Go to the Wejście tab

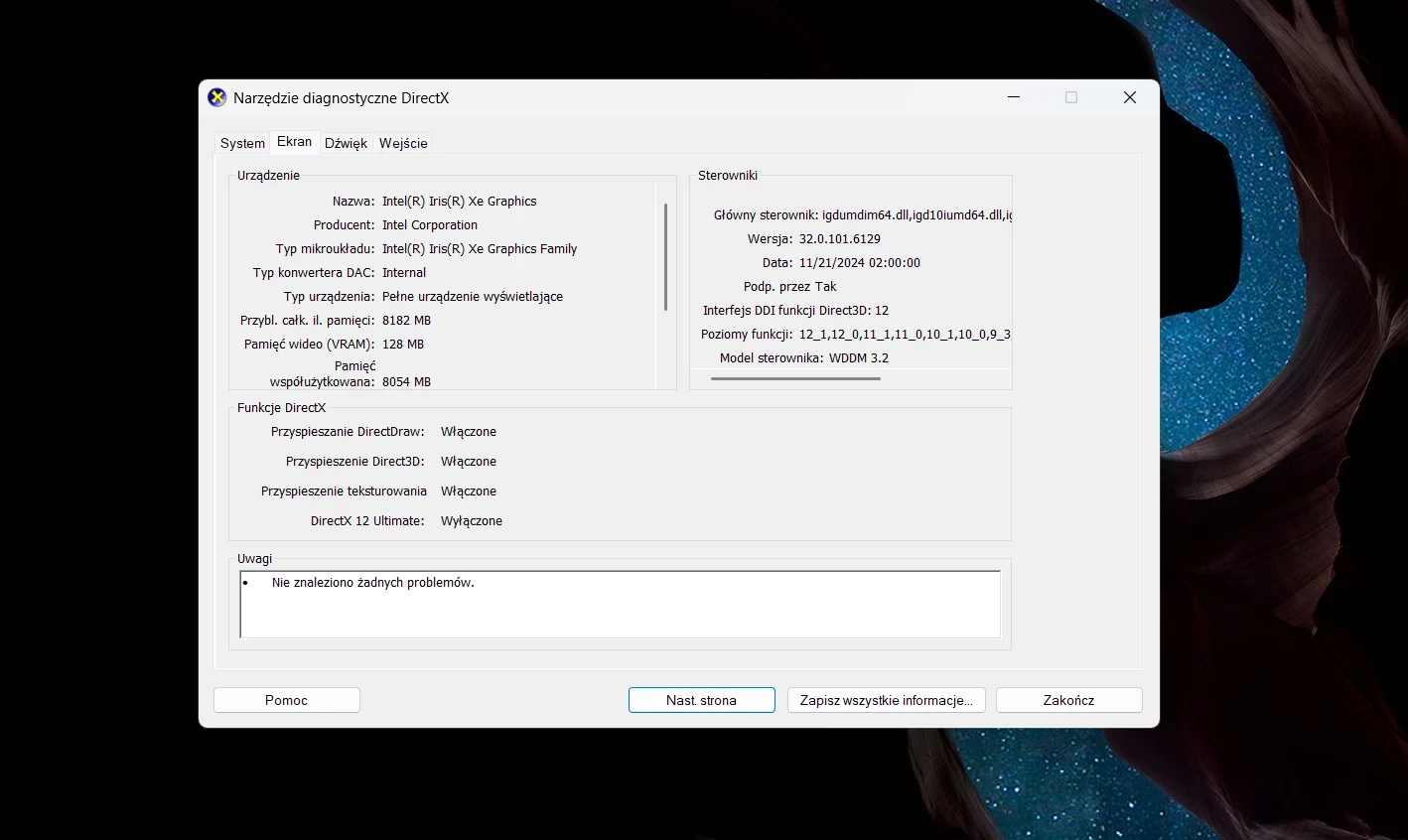tap(403, 143)
